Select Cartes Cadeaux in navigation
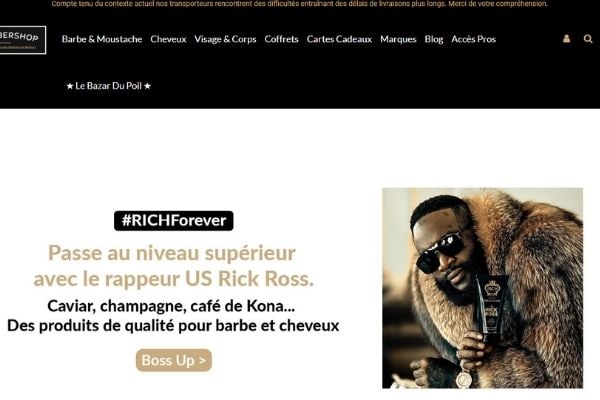 coord(339,39)
